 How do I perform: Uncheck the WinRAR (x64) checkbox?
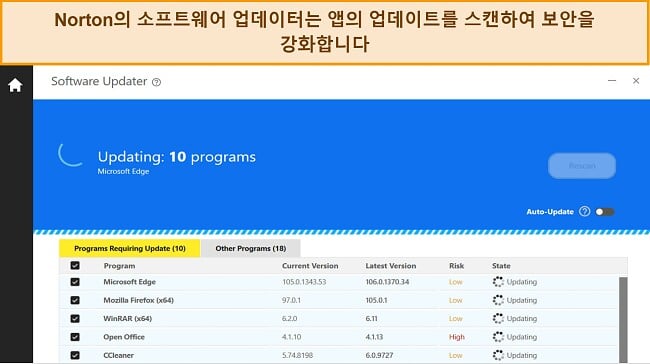coord(75,318)
